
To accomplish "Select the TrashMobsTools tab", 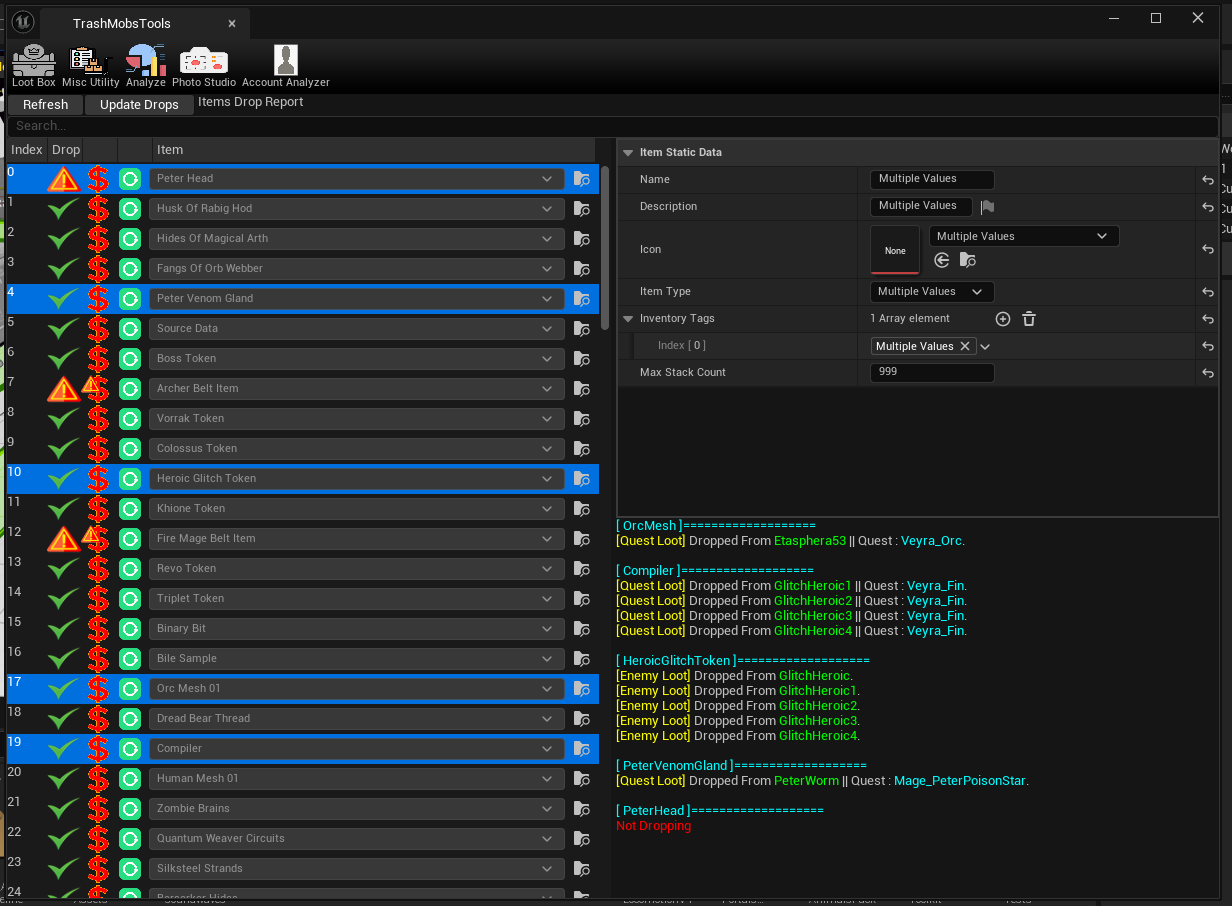I will pyautogui.click(x=122, y=23).
